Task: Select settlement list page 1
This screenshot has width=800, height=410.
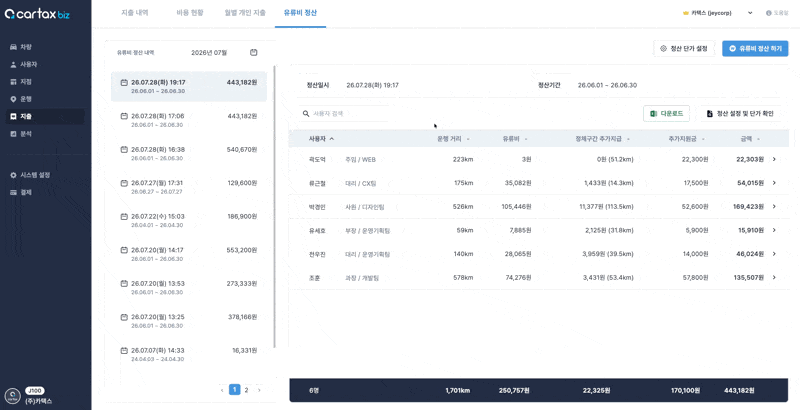Action: click(x=234, y=390)
